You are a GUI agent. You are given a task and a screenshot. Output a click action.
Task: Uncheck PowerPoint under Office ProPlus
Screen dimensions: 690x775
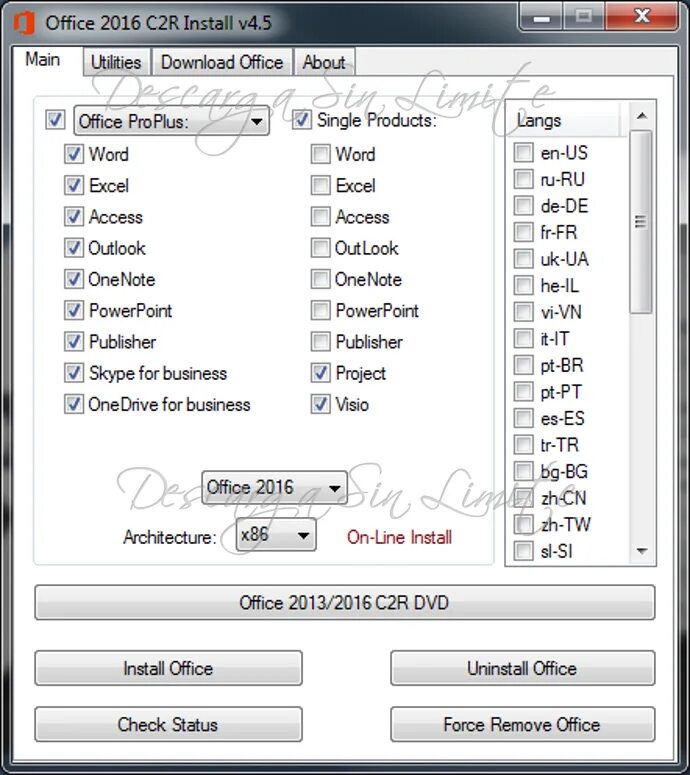coord(74,310)
